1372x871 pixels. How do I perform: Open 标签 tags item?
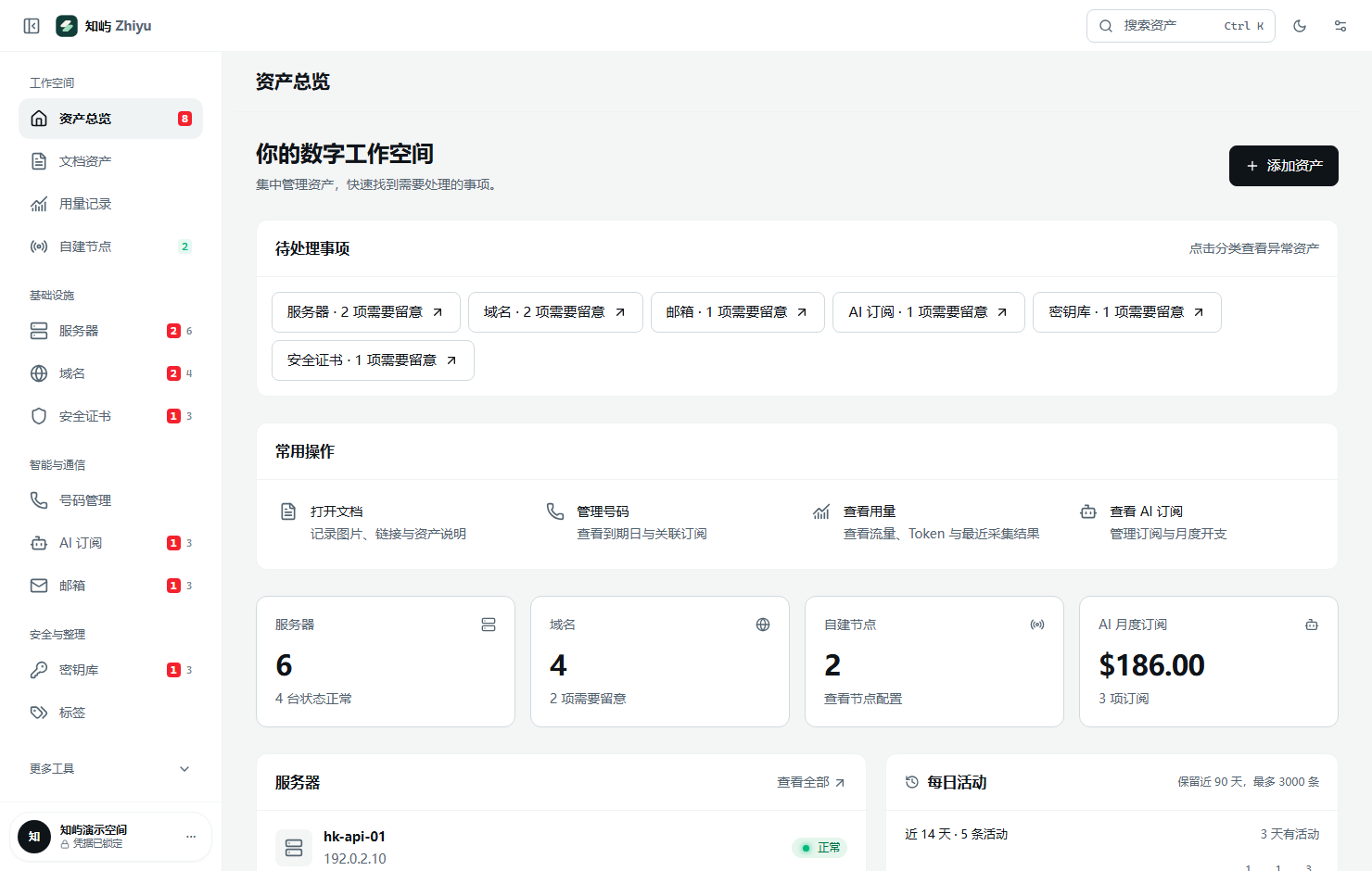coord(110,713)
